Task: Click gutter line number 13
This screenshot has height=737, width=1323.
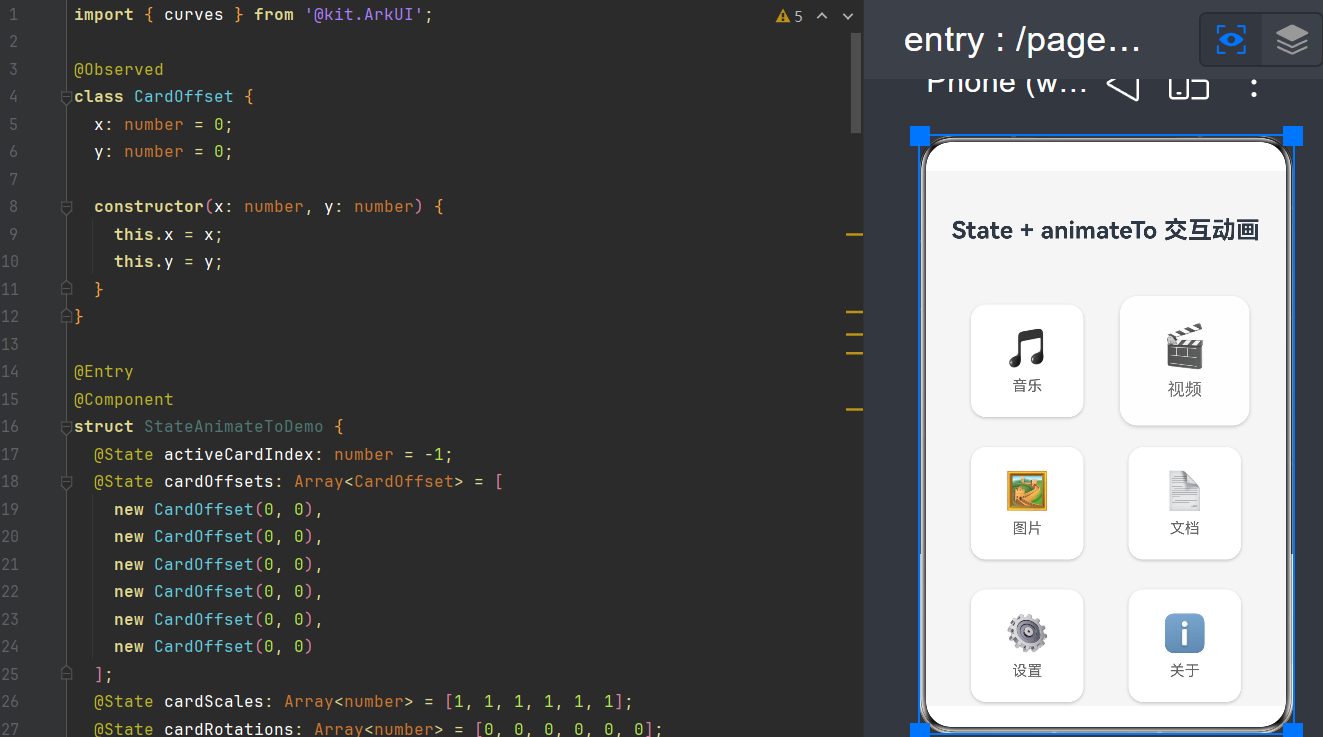Action: tap(10, 344)
